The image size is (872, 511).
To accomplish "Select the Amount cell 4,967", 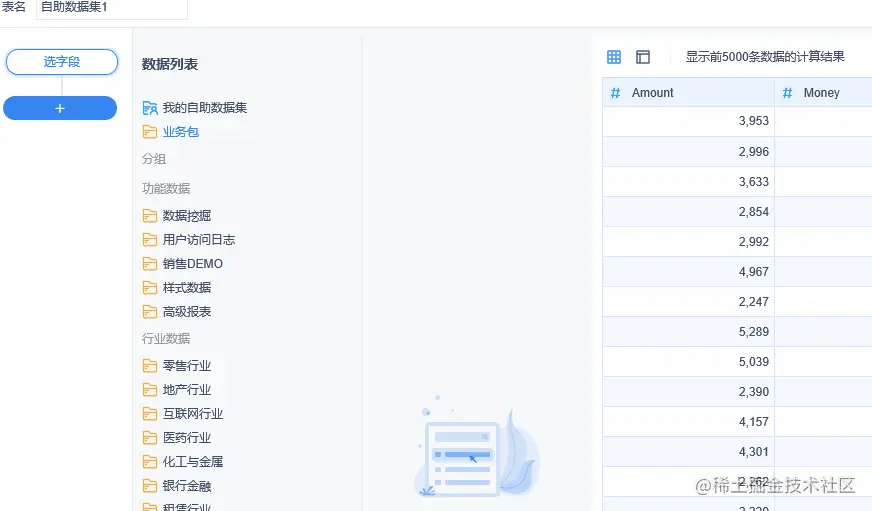I will [688, 271].
